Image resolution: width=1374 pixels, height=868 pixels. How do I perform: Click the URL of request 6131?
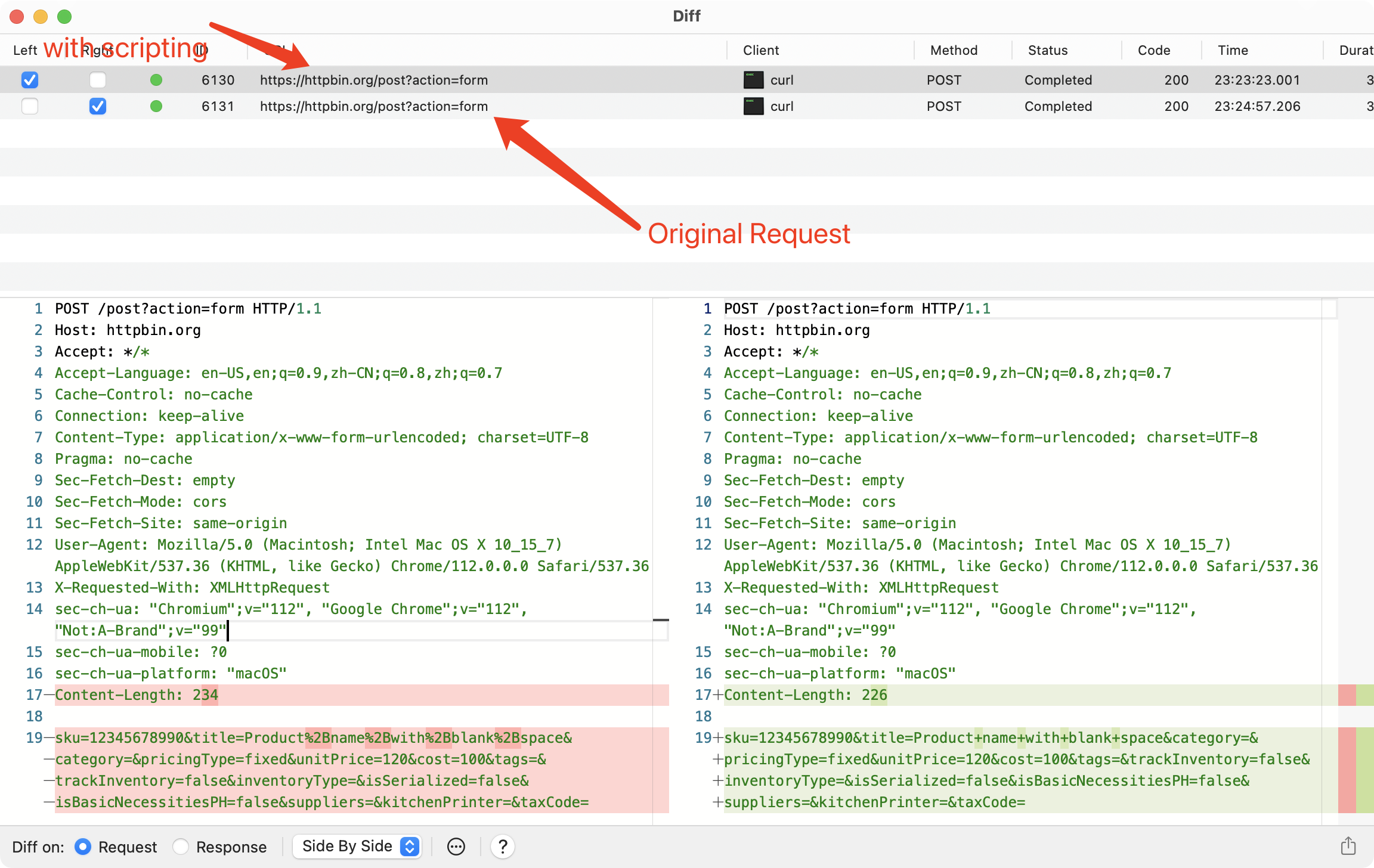pyautogui.click(x=373, y=106)
